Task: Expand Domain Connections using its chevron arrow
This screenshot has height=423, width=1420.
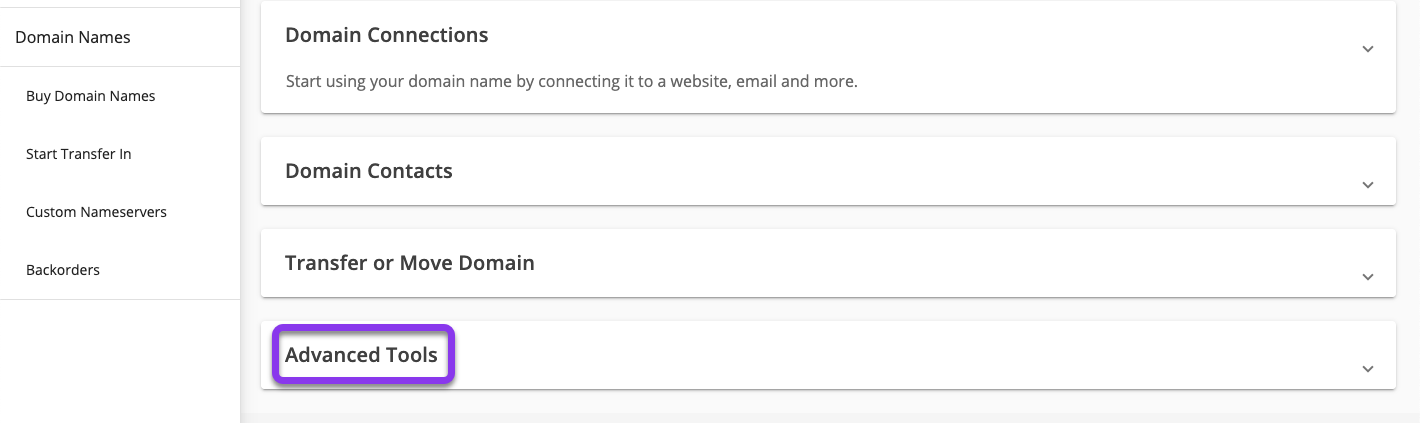Action: coord(1368,49)
